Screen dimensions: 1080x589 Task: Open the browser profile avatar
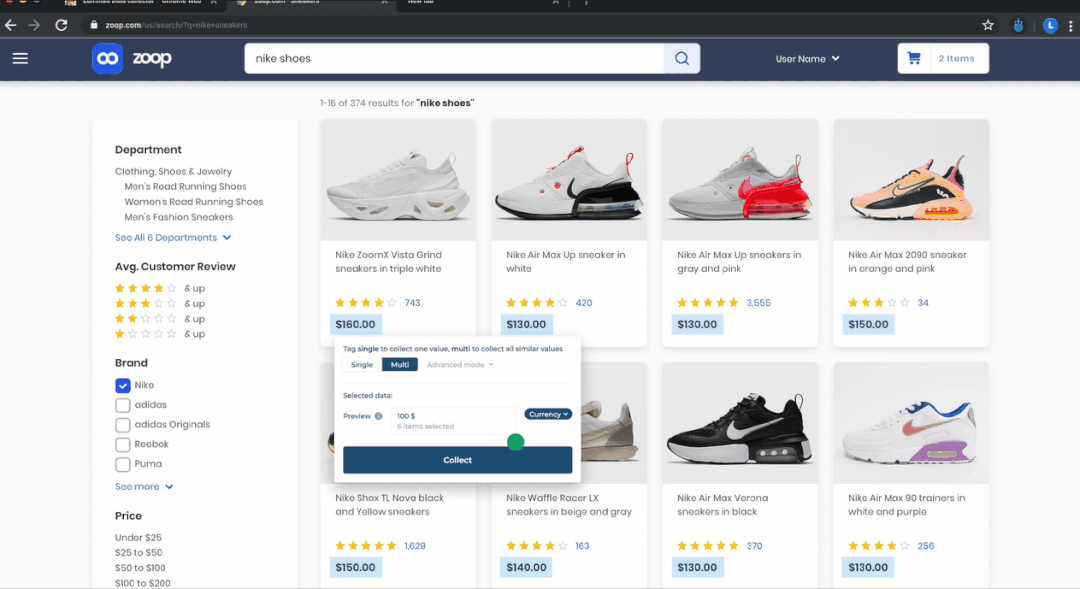1050,25
